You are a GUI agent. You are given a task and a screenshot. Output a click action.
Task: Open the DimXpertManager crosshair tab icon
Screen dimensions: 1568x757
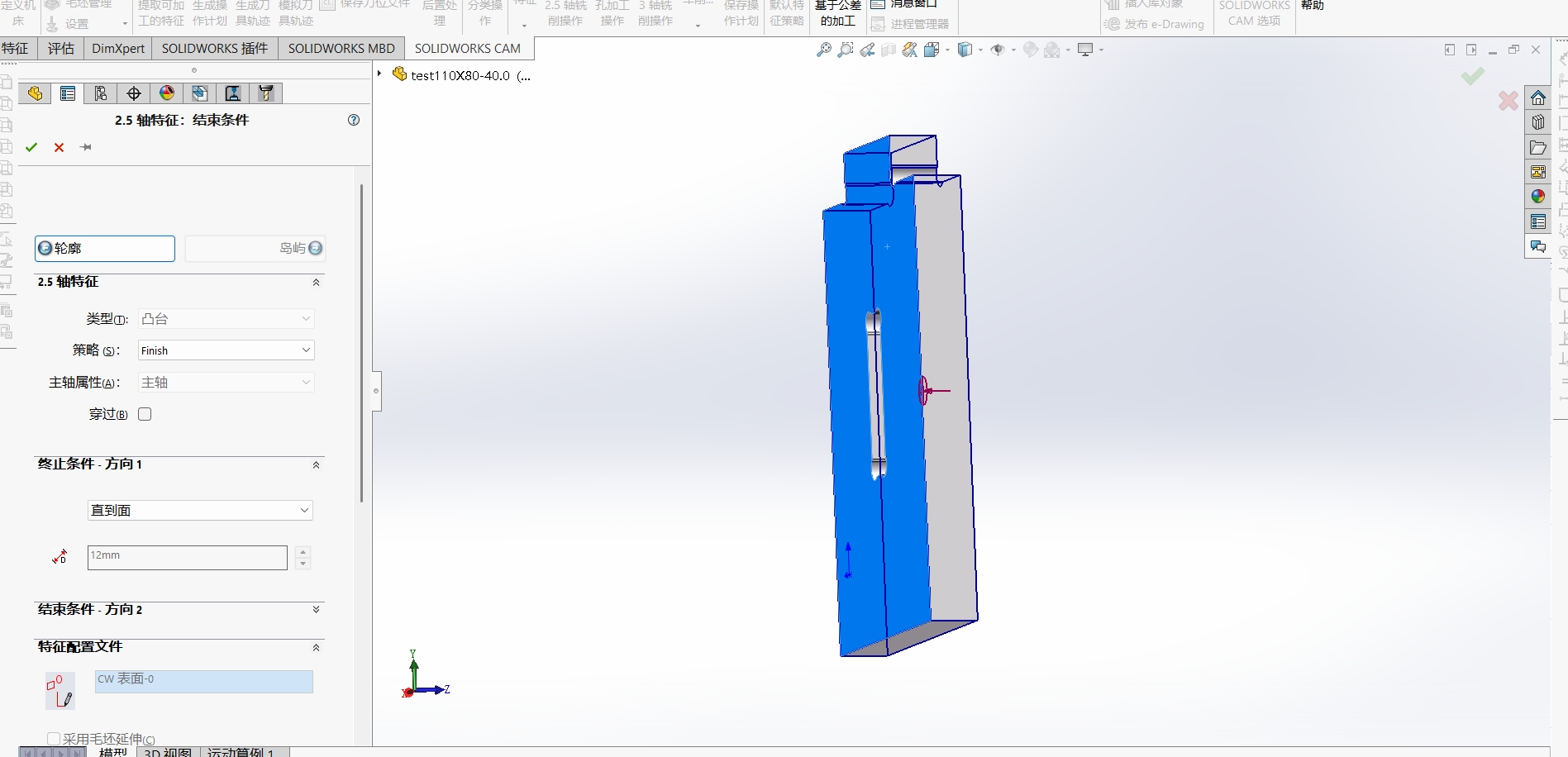click(x=134, y=93)
